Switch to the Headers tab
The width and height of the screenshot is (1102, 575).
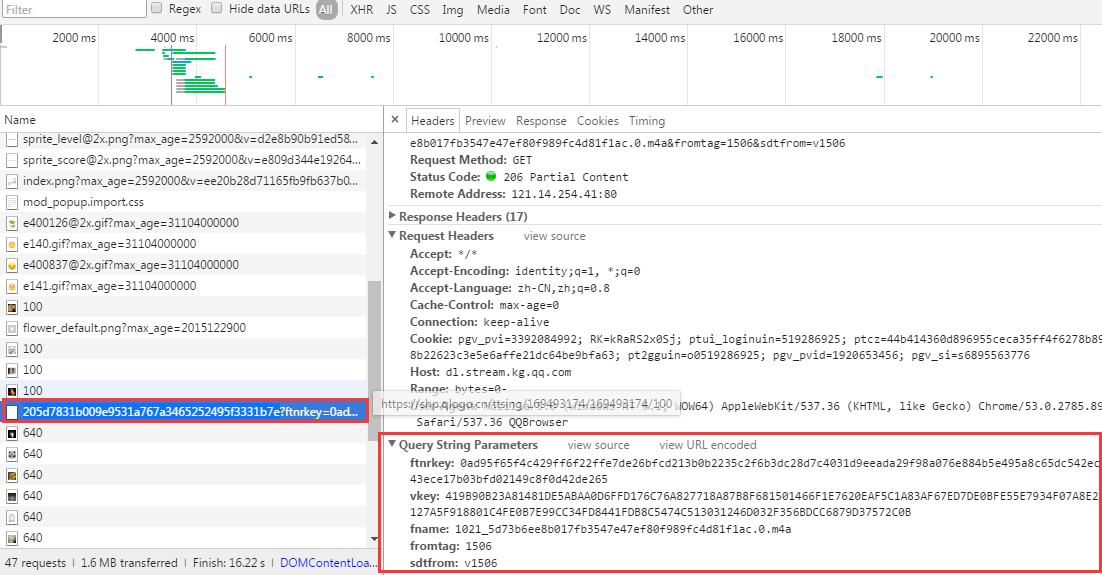[x=433, y=121]
